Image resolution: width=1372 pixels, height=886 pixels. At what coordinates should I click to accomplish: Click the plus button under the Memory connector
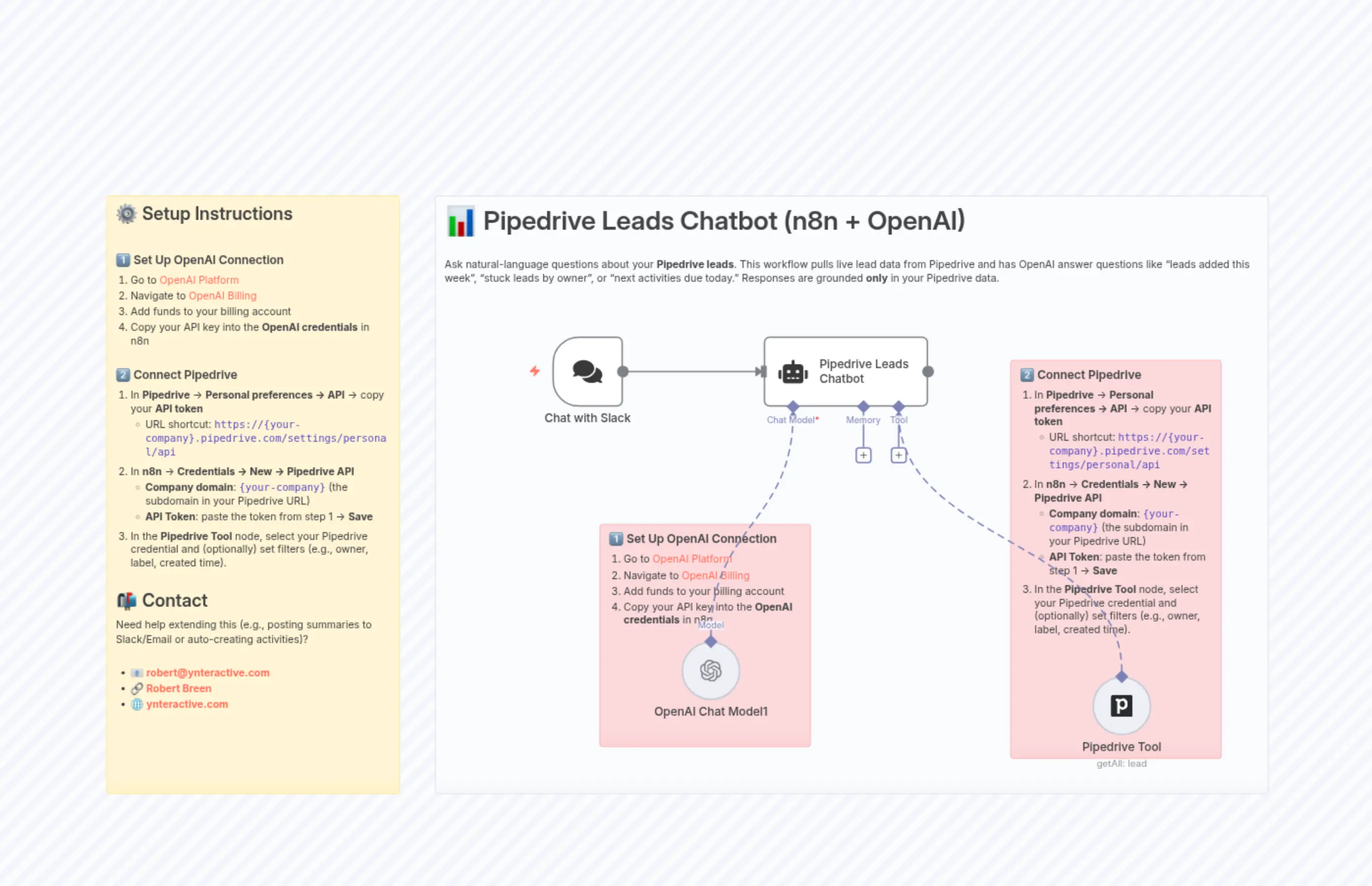tap(863, 455)
